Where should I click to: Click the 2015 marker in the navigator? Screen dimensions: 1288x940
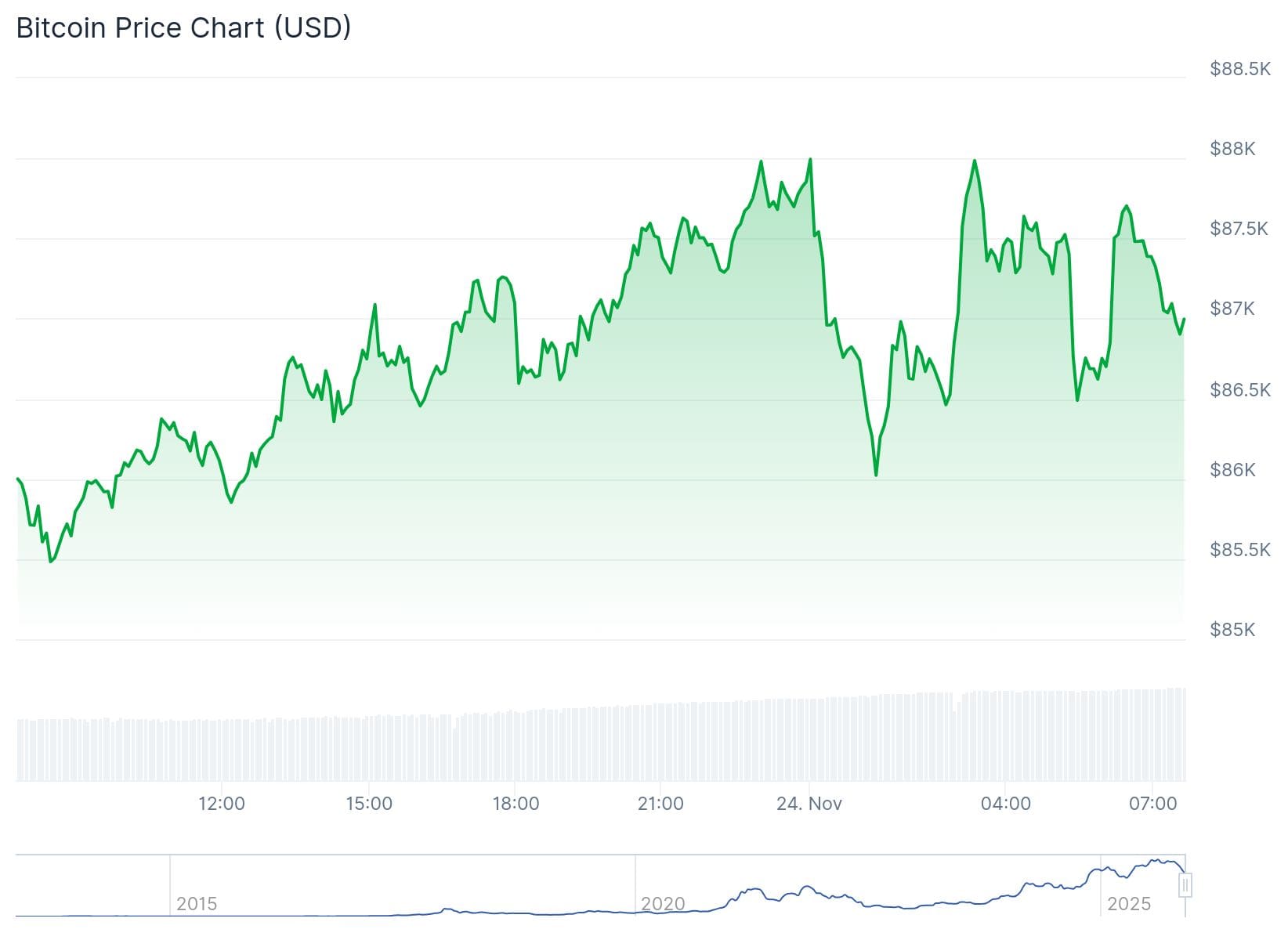point(196,904)
